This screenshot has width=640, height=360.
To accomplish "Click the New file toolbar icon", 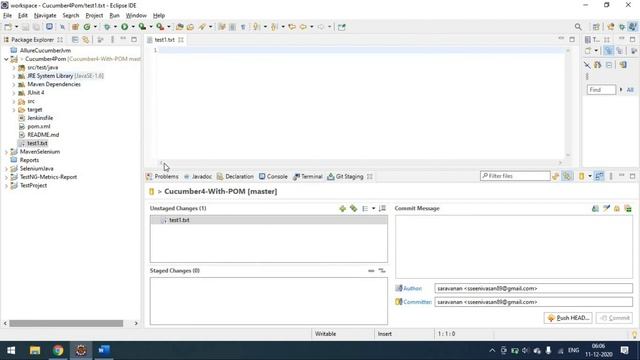I will pyautogui.click(x=8, y=27).
